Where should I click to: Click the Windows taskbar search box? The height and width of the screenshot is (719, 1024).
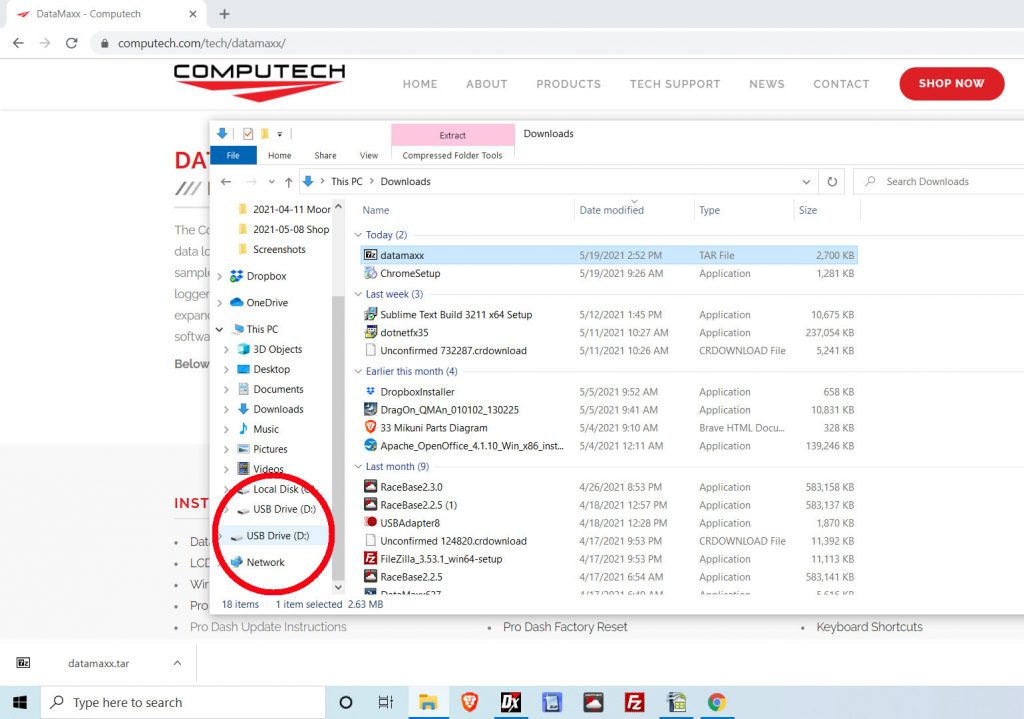point(183,703)
